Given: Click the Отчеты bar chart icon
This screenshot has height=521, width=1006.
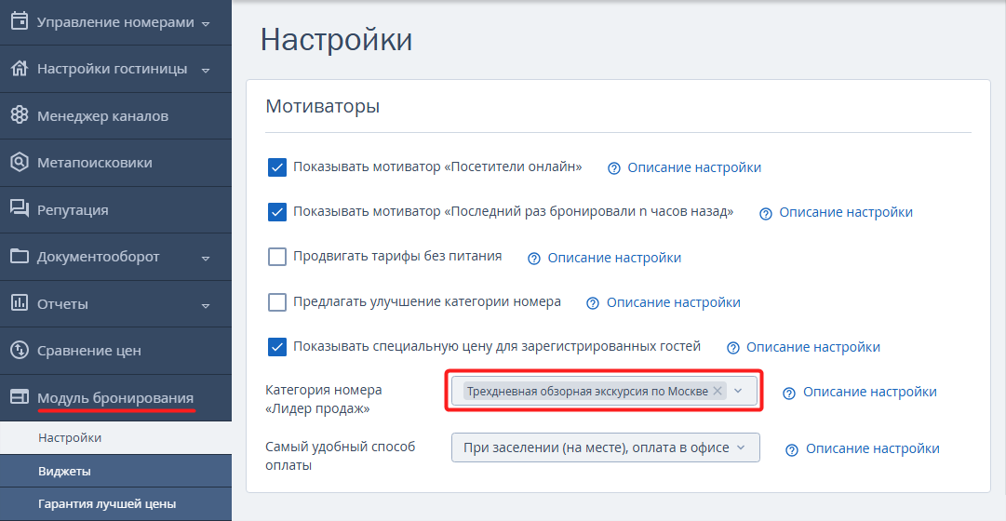Looking at the screenshot, I should pyautogui.click(x=19, y=303).
